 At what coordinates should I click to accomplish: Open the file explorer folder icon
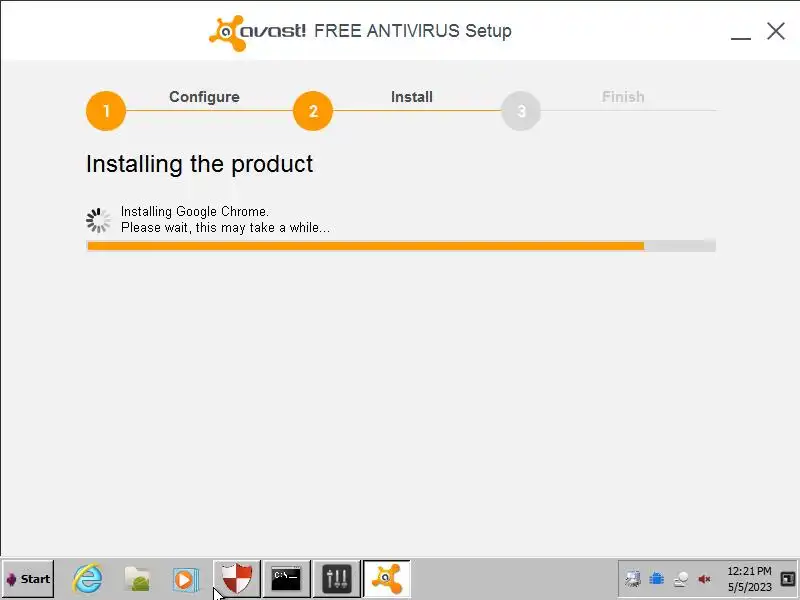(137, 579)
